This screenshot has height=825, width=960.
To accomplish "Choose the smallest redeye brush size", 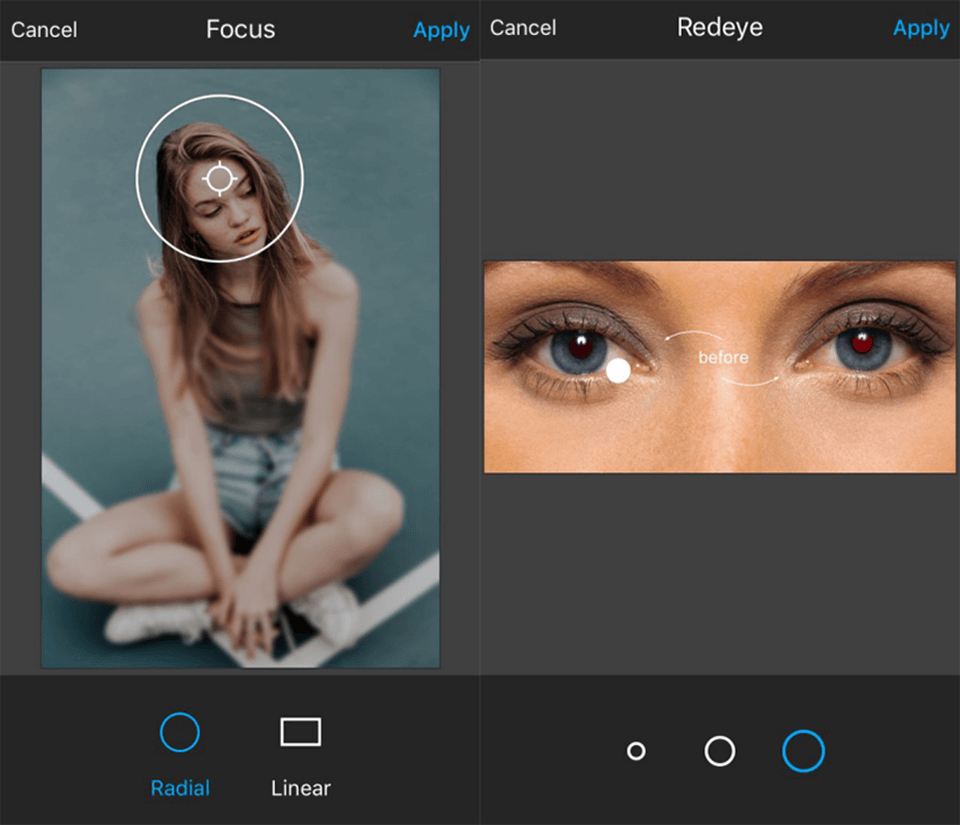I will [637, 750].
